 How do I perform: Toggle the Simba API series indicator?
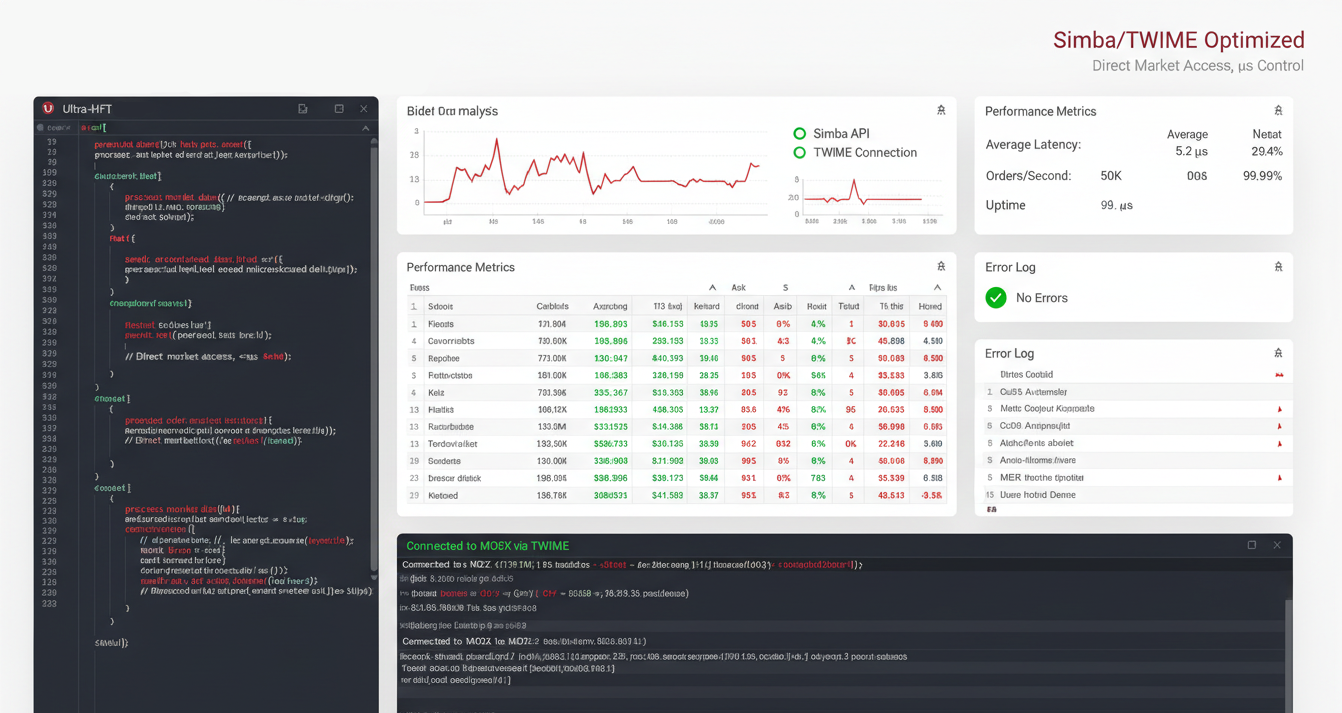tap(799, 134)
